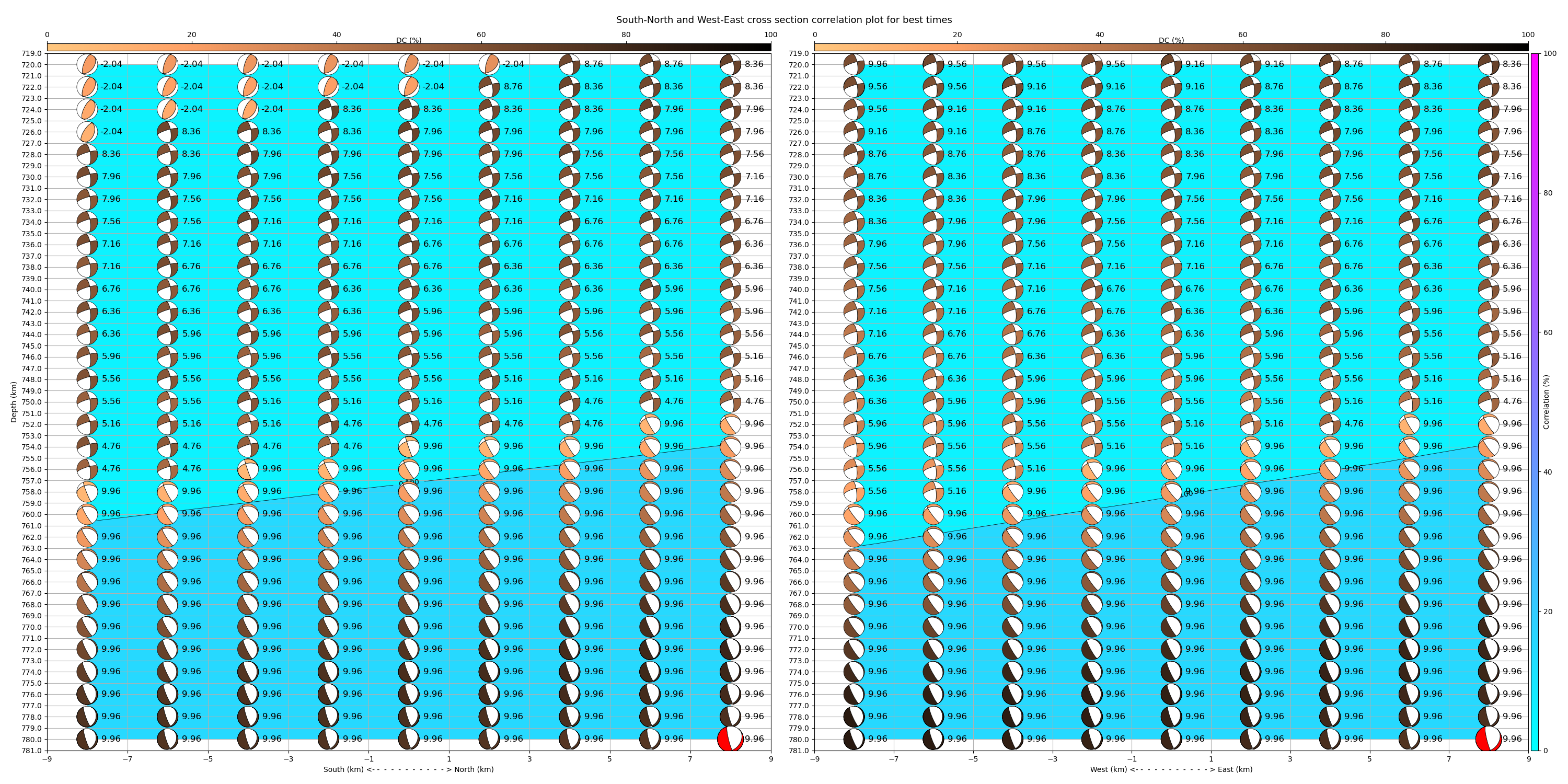Click the left panel's DC (%) colorbar

[x=408, y=47]
